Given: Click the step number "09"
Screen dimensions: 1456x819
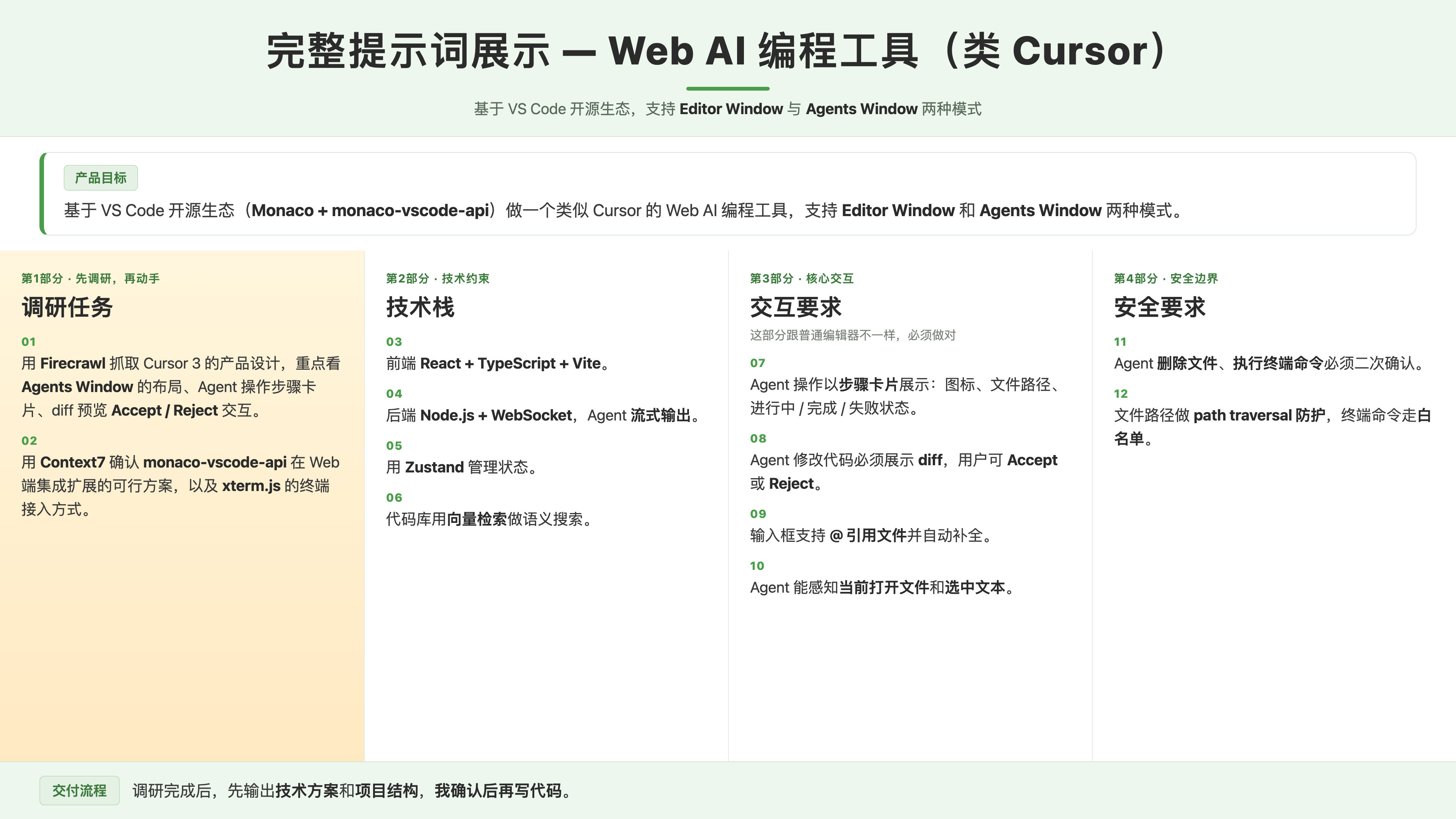Looking at the screenshot, I should tap(758, 514).
